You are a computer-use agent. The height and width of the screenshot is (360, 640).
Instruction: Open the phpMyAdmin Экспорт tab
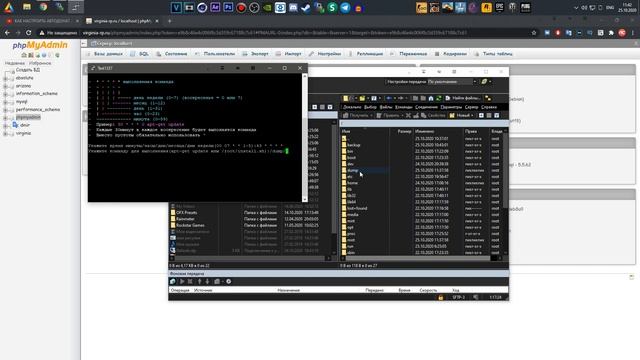256,54
